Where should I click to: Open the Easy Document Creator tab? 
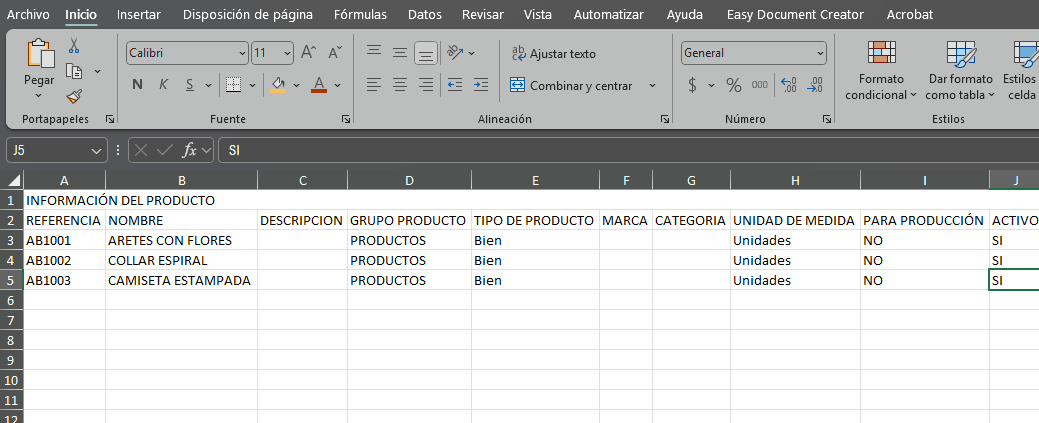click(x=795, y=15)
